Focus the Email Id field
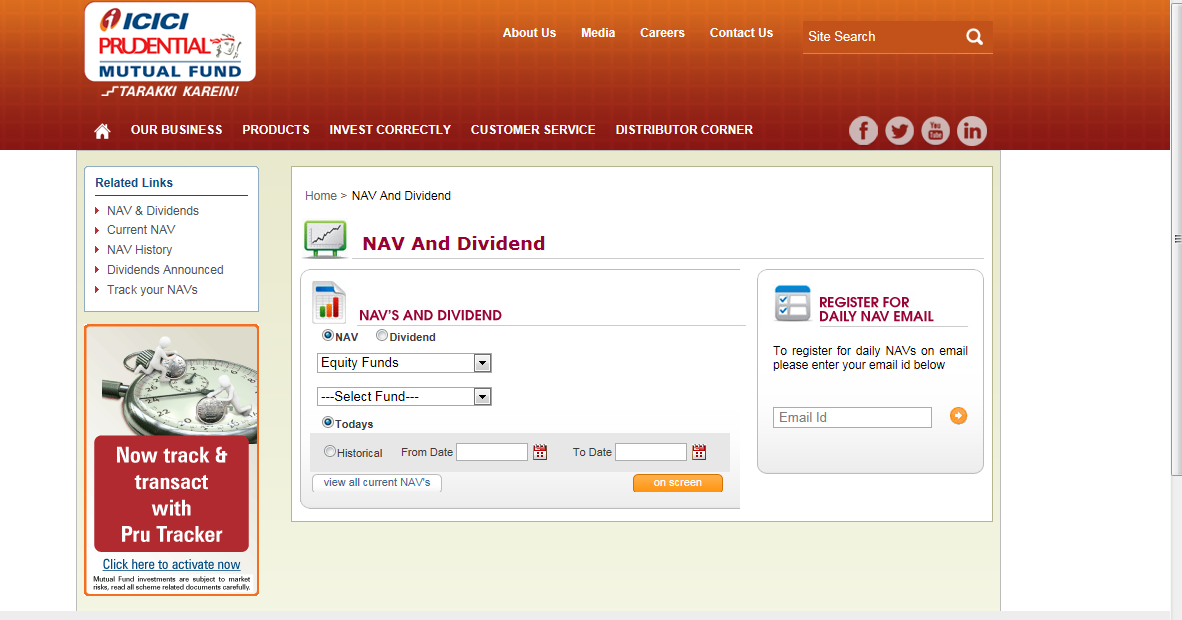The height and width of the screenshot is (620, 1182). (852, 418)
